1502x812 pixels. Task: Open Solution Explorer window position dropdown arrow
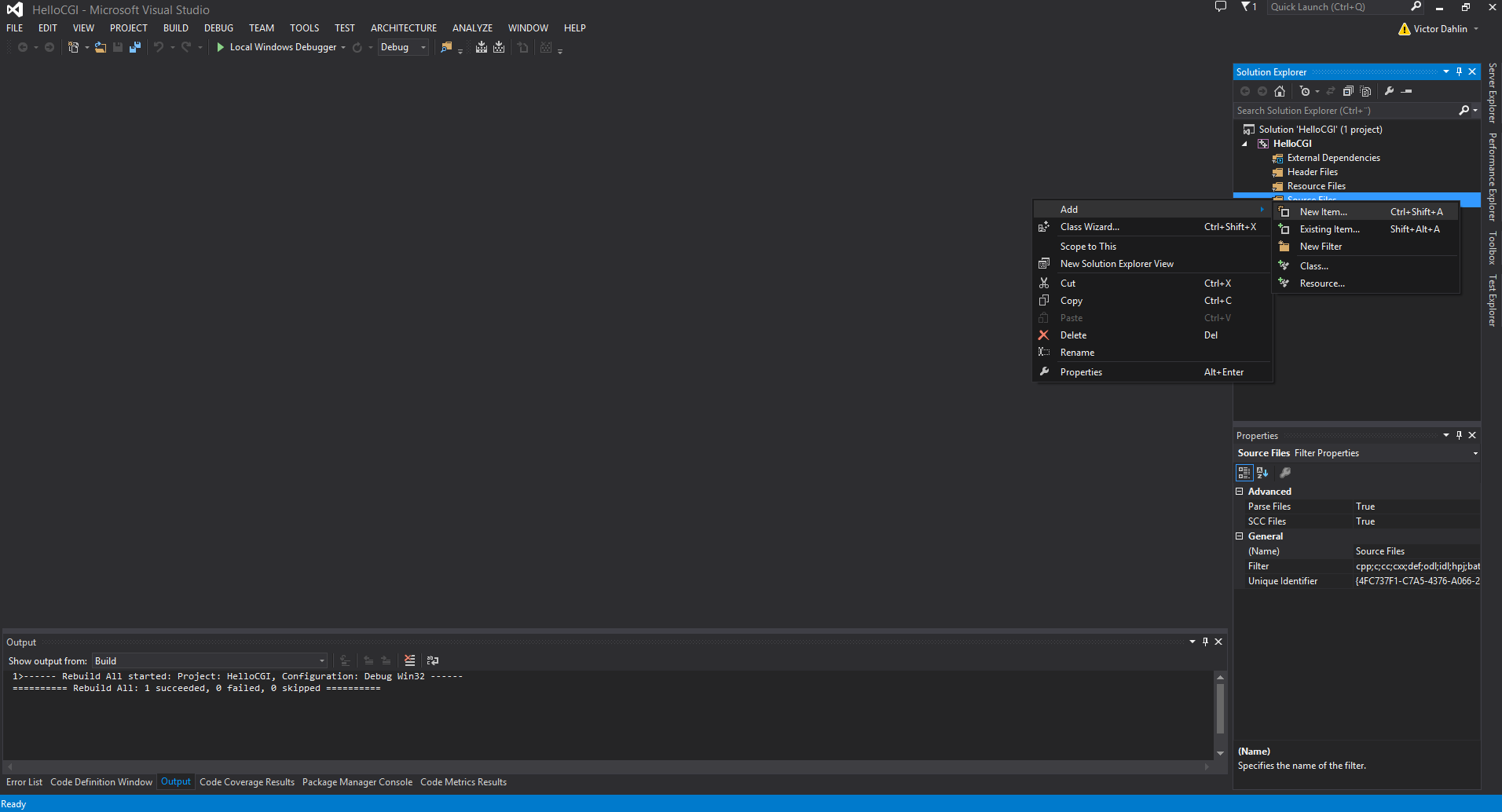(1446, 71)
